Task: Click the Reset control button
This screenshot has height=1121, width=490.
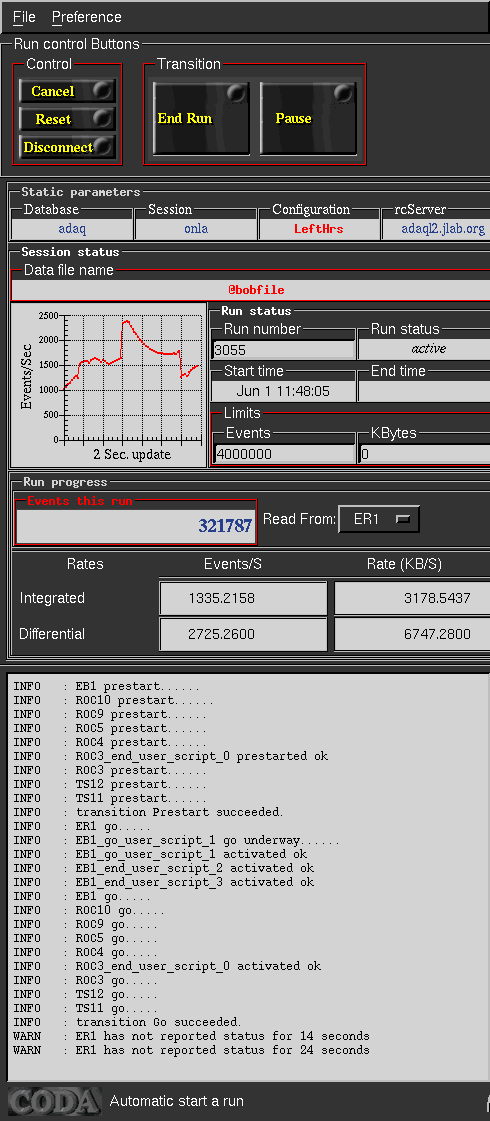Action: (x=67, y=119)
